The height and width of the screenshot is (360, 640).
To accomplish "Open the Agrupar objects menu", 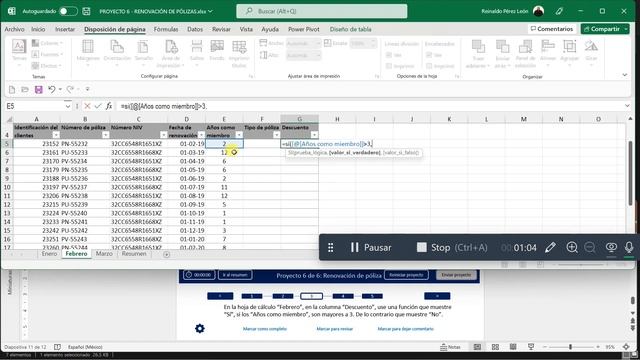I will click(569, 52).
